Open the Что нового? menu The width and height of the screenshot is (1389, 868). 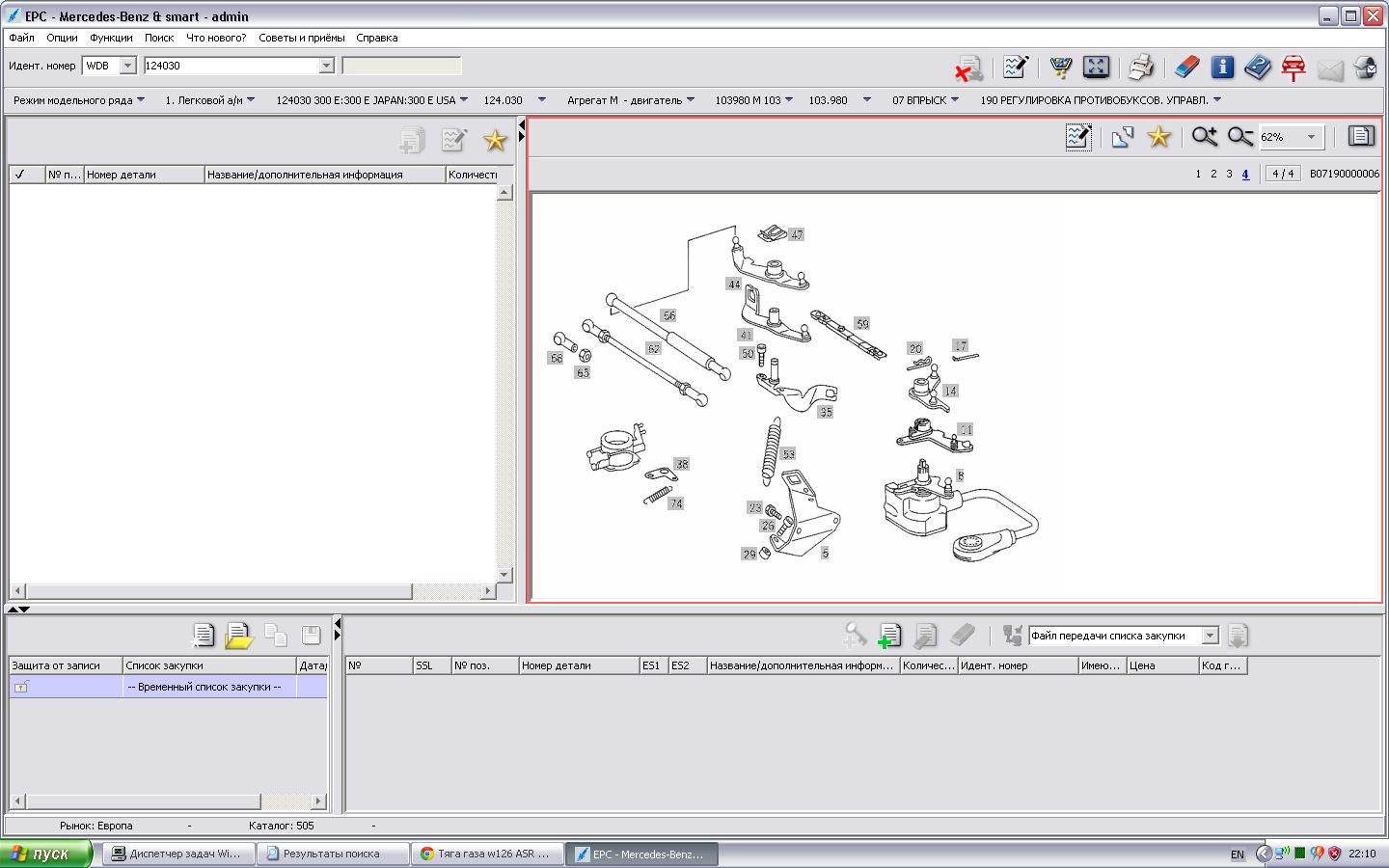pyautogui.click(x=216, y=38)
